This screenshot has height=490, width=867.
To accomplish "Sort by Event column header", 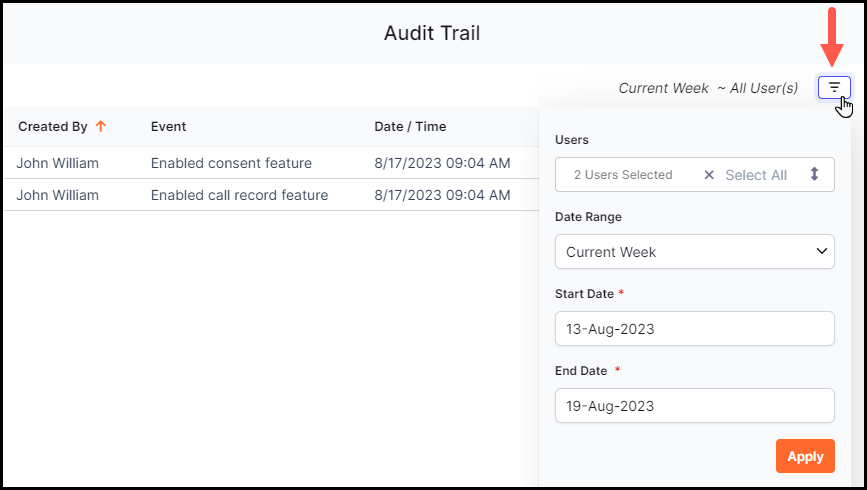I will (168, 126).
